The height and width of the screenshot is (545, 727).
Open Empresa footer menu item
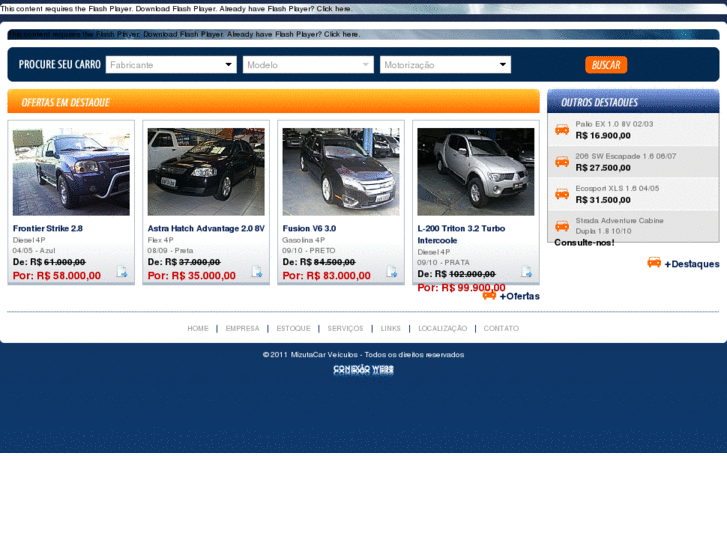(242, 328)
